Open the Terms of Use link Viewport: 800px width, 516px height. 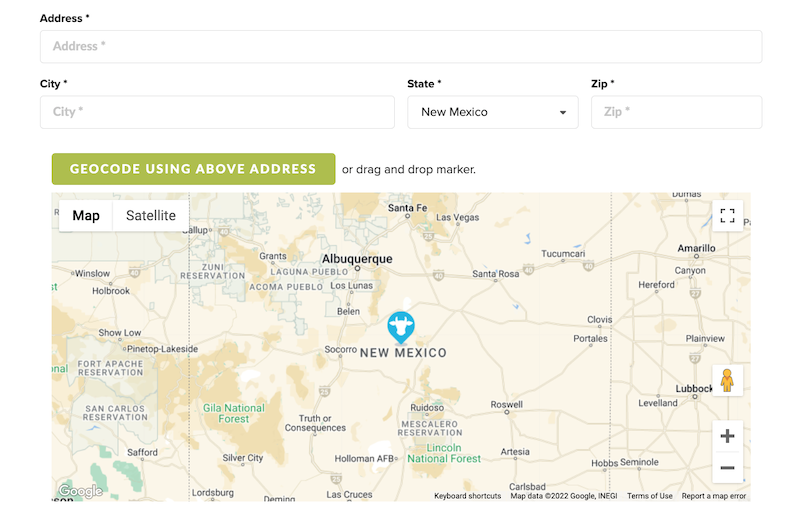(650, 496)
